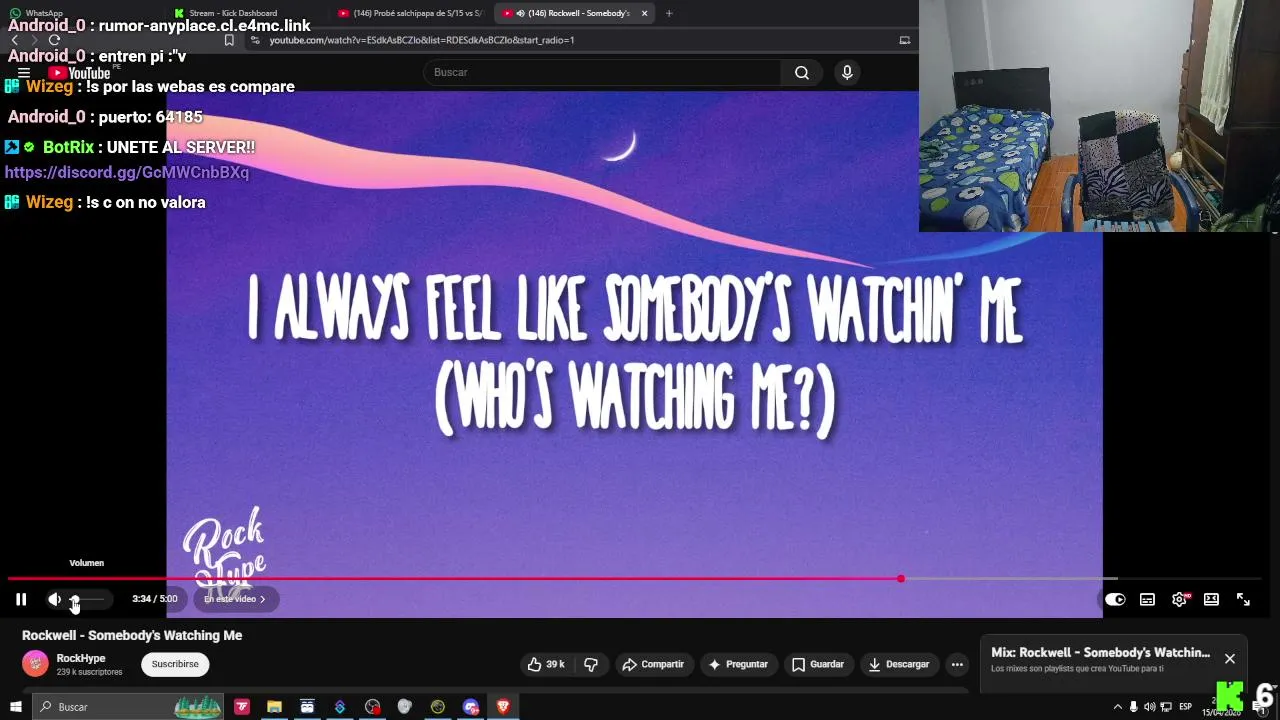The image size is (1280, 720).
Task: Toggle the autoplay switch
Action: point(1115,599)
